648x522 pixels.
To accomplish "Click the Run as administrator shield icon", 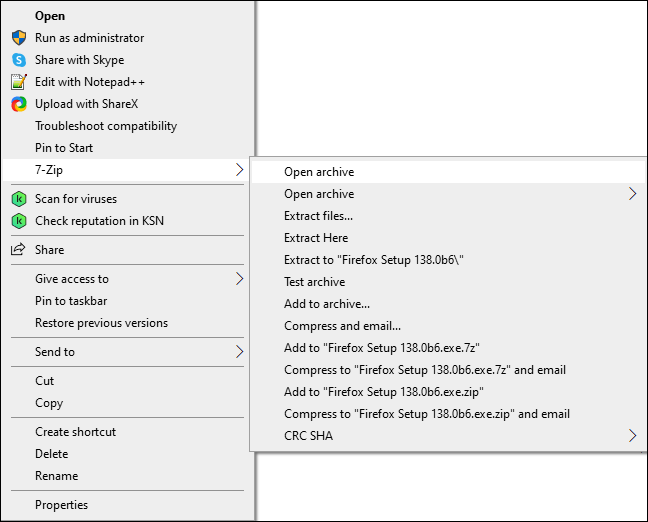I will click(x=18, y=38).
